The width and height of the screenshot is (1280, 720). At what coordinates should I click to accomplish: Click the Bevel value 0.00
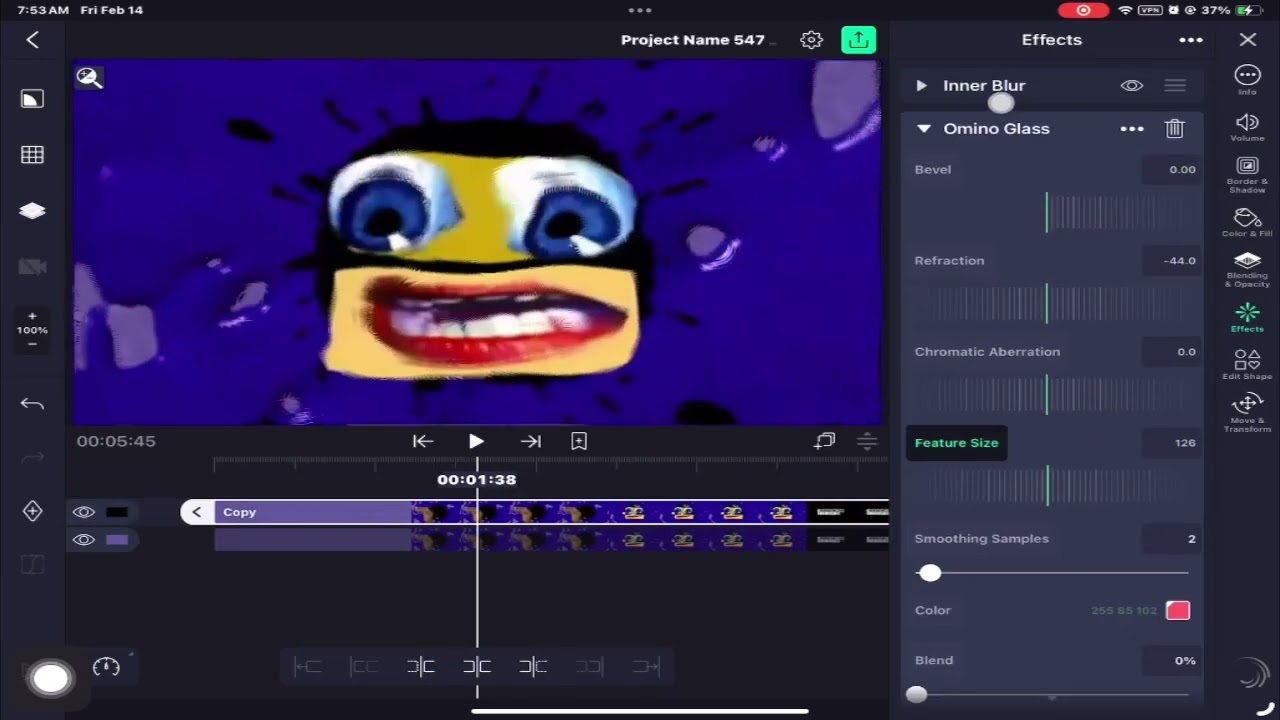(1171, 170)
